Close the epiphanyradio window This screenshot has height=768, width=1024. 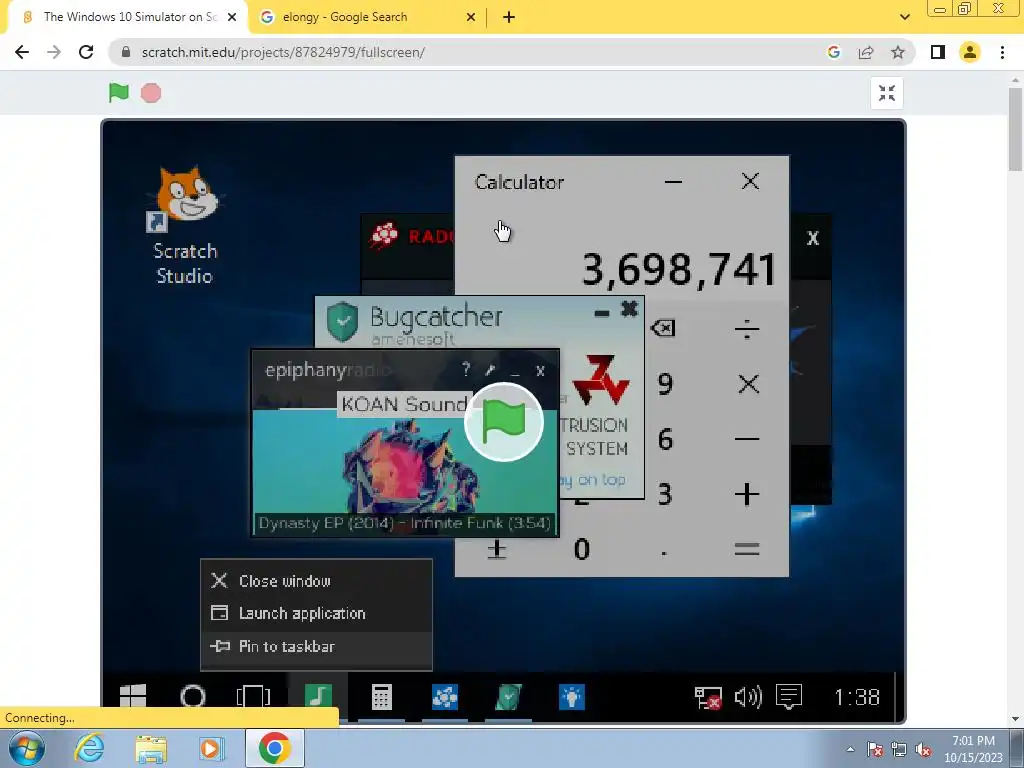point(540,371)
